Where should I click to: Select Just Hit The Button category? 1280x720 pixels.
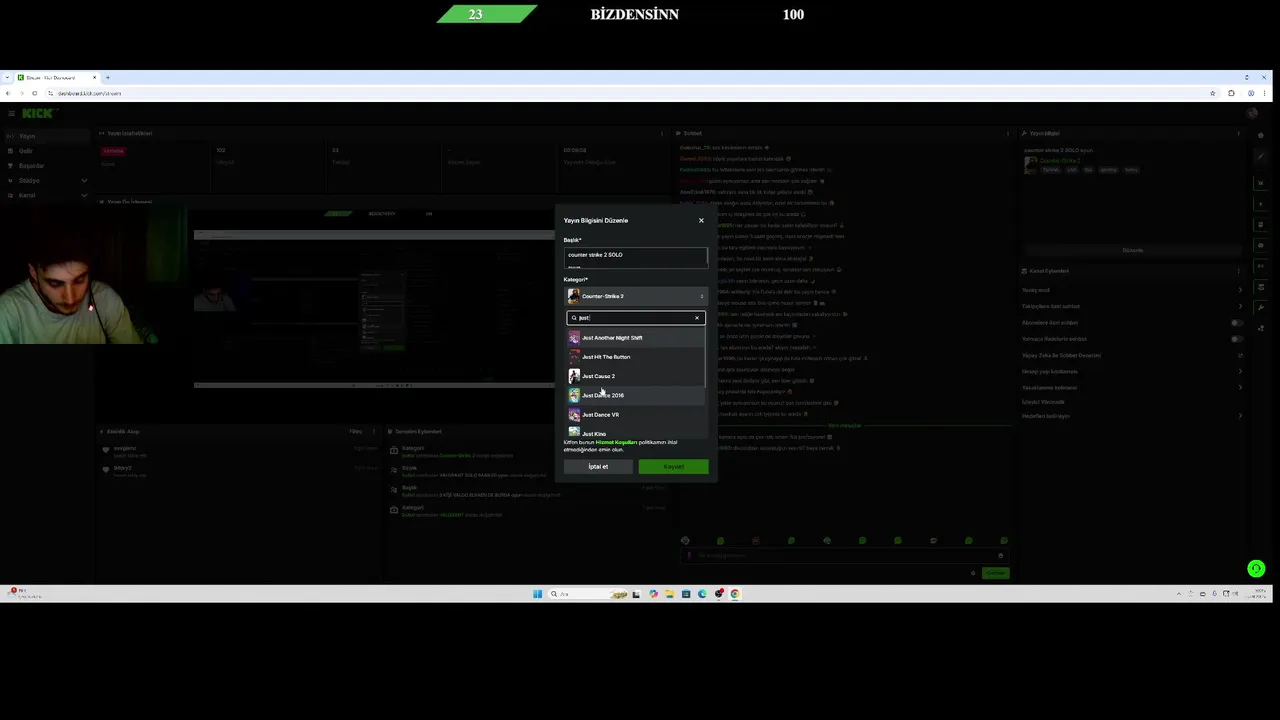click(x=634, y=357)
